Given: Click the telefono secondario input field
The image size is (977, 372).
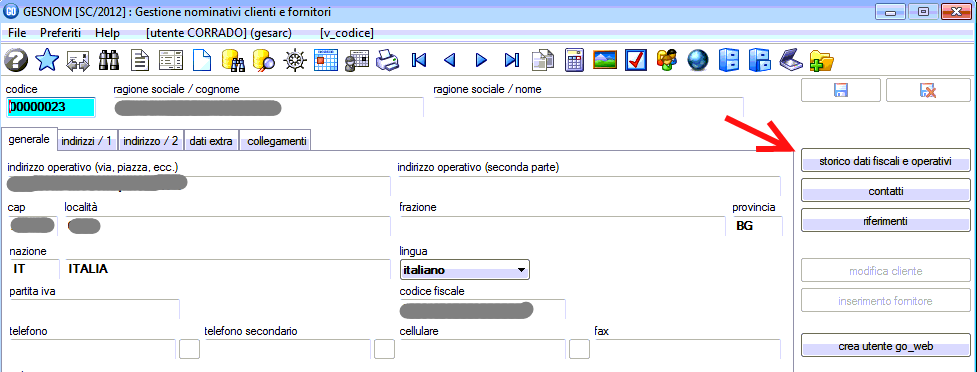Looking at the screenshot, I should pyautogui.click(x=287, y=349).
